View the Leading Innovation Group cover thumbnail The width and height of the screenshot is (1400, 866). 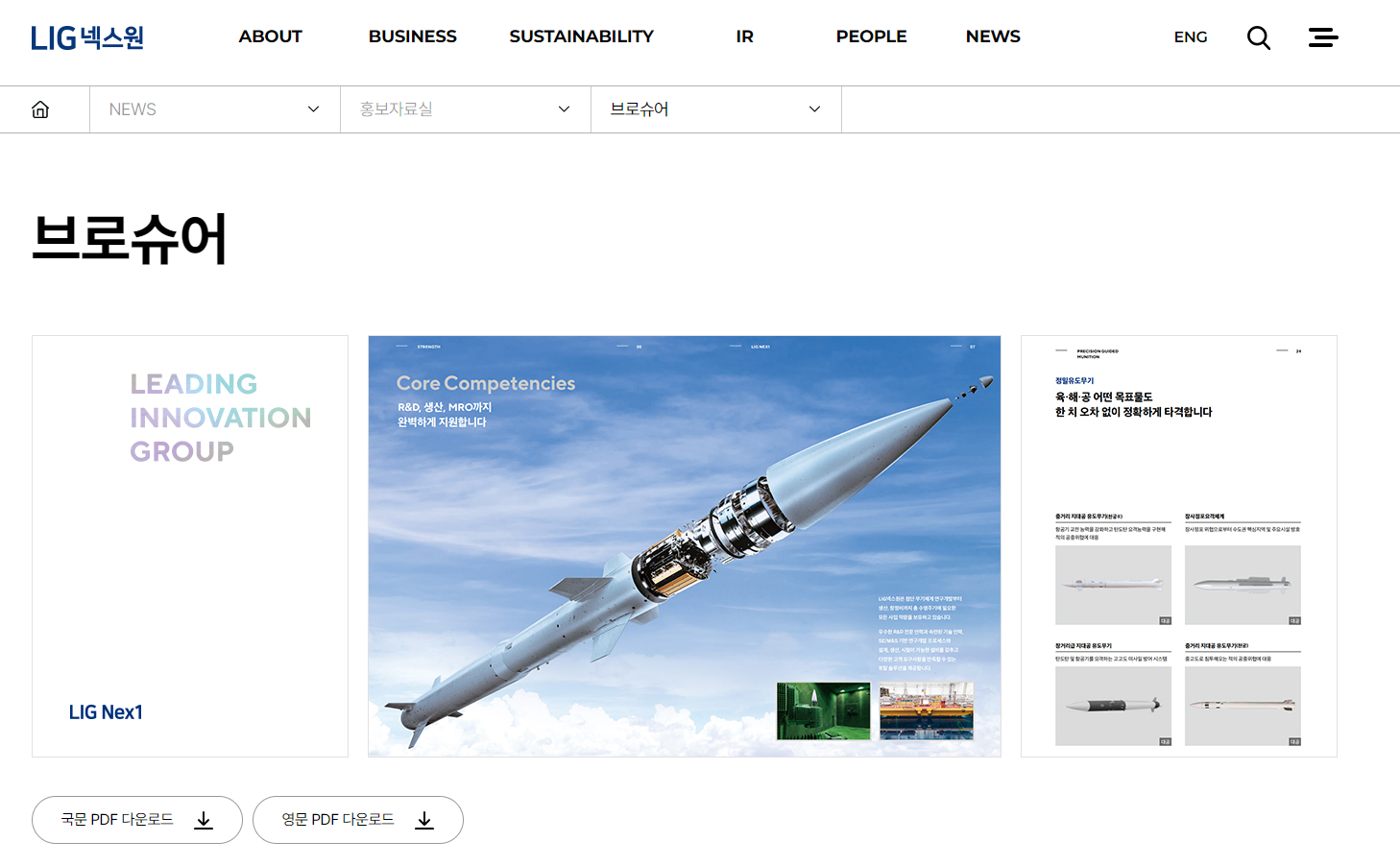190,546
